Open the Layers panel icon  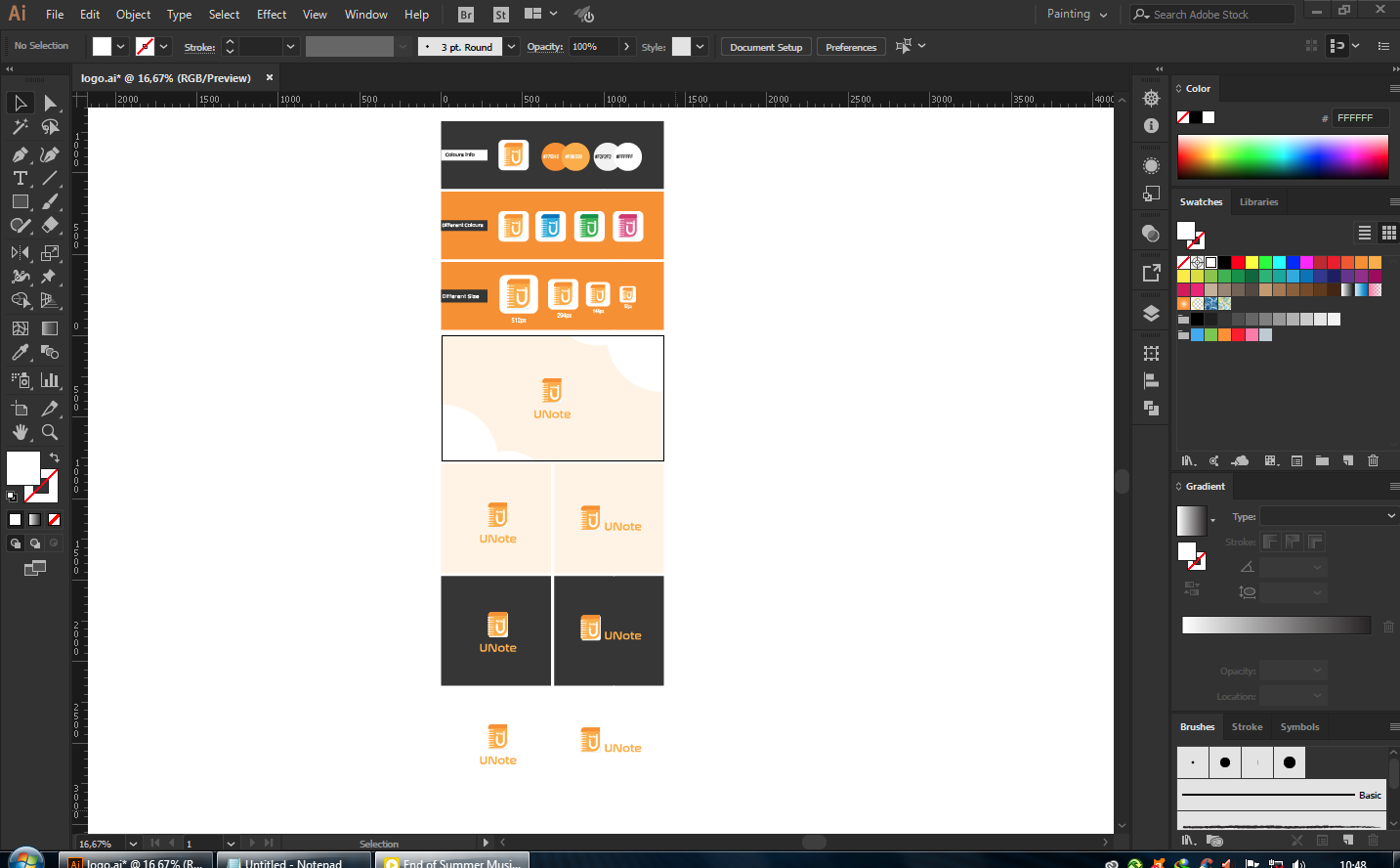pyautogui.click(x=1151, y=314)
